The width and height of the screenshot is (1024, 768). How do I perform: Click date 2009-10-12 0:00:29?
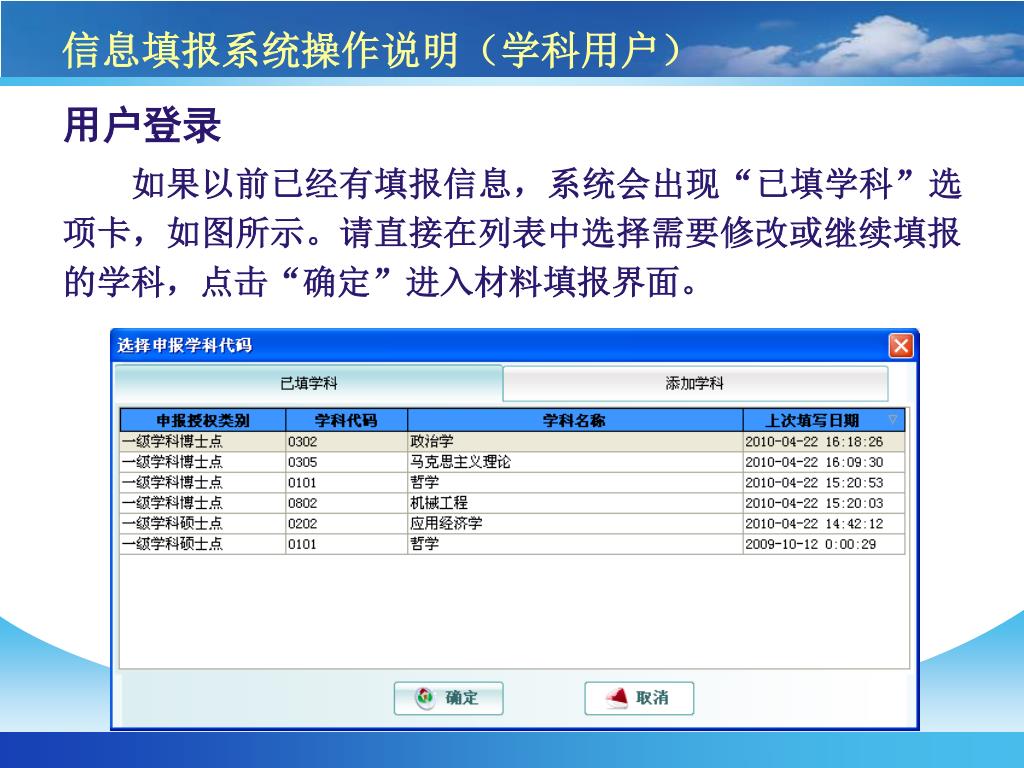(x=810, y=544)
